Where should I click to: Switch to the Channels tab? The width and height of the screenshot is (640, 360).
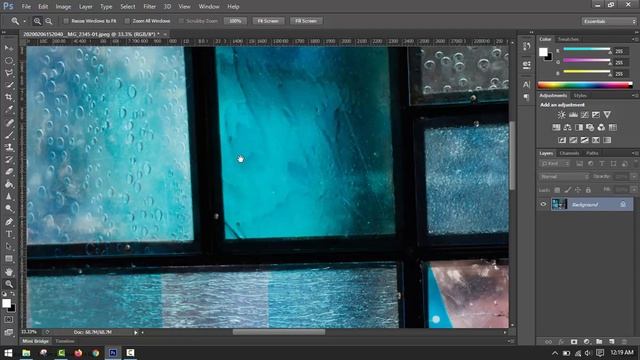coord(569,153)
